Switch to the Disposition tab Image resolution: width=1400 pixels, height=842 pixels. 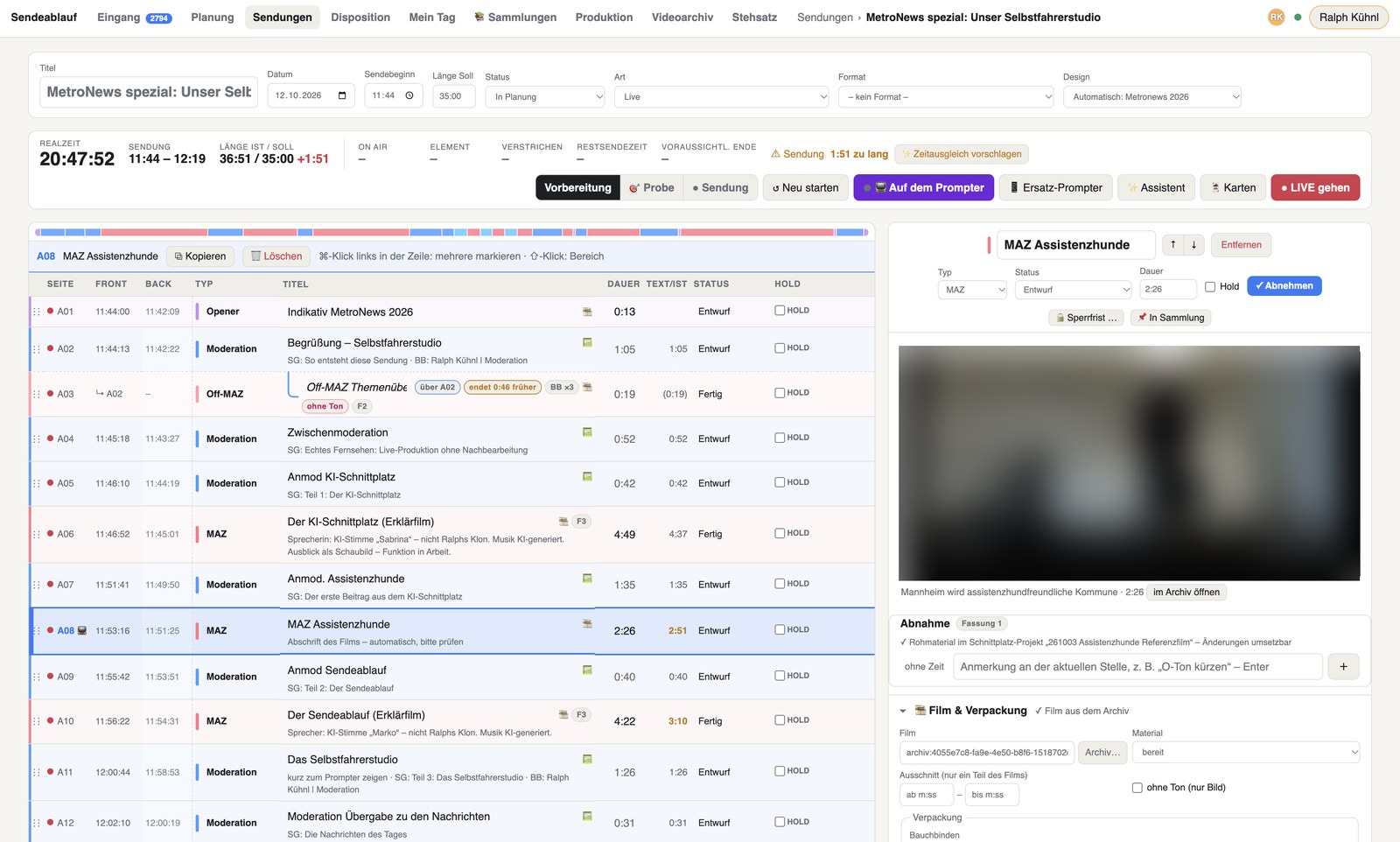click(x=360, y=18)
